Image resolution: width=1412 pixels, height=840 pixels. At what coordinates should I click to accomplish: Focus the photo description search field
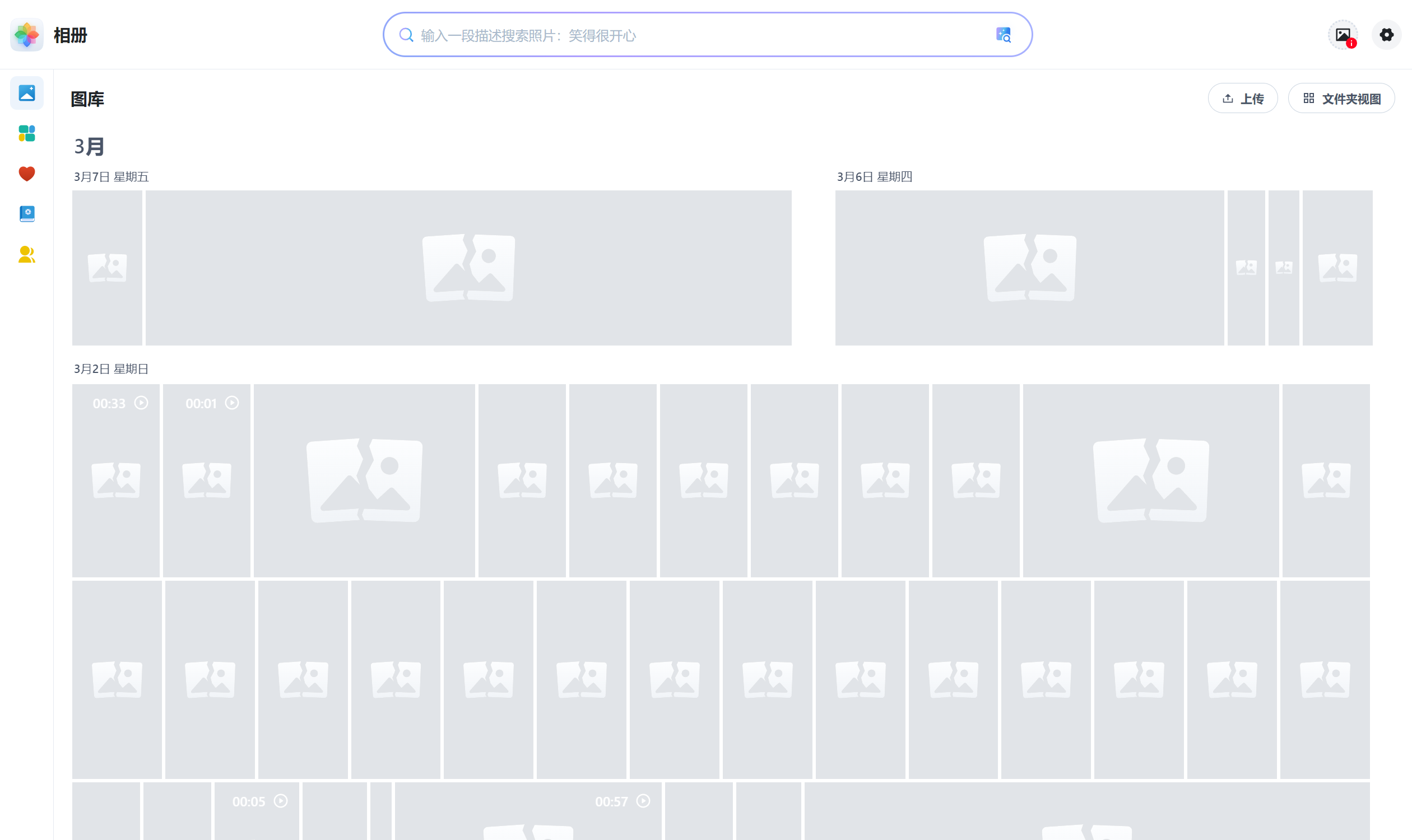point(708,35)
